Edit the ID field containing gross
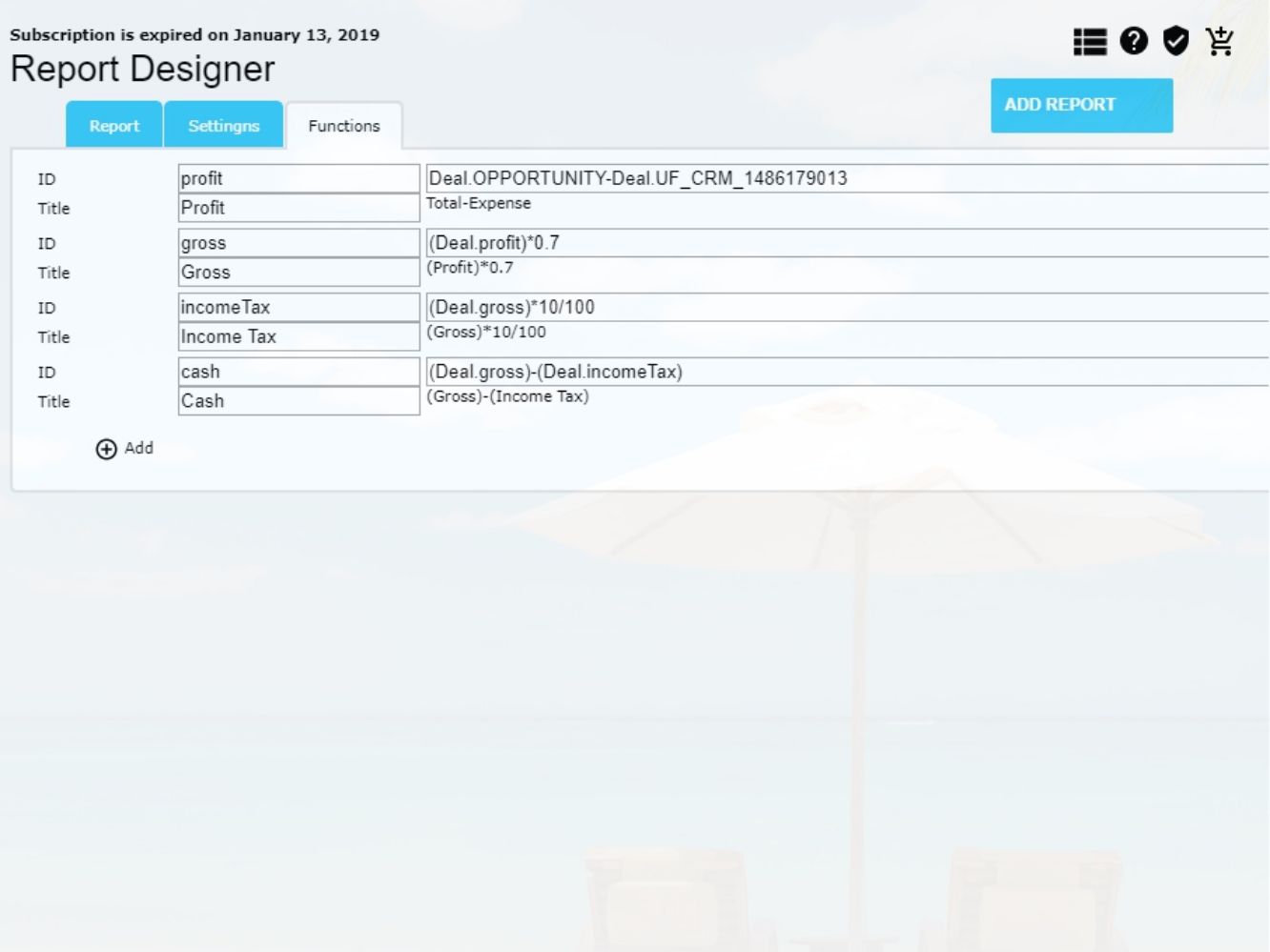This screenshot has width=1270, height=952. [x=298, y=243]
